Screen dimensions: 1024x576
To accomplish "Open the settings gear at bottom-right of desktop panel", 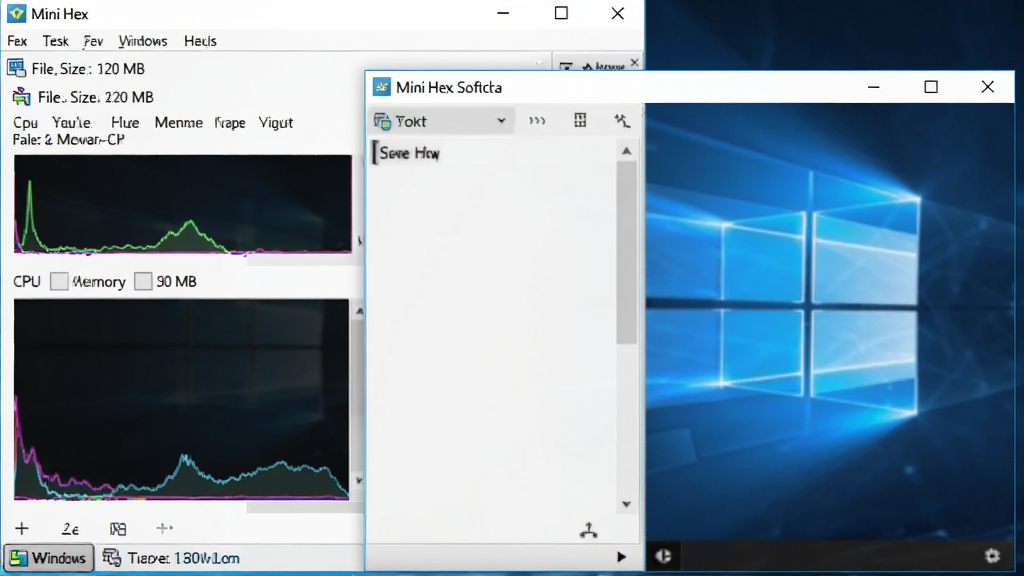I will click(992, 556).
